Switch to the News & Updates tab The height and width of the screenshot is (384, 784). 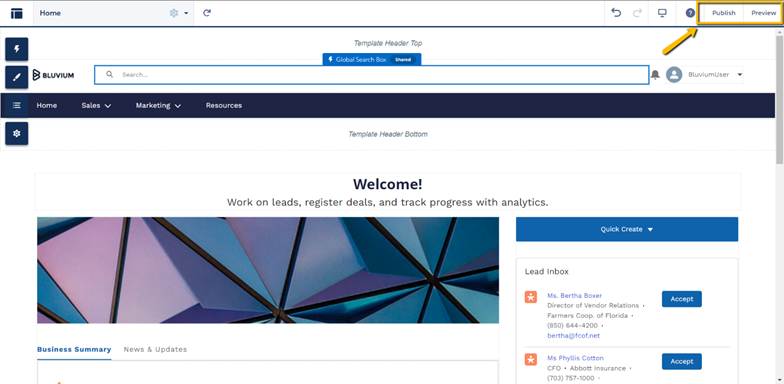[155, 350]
